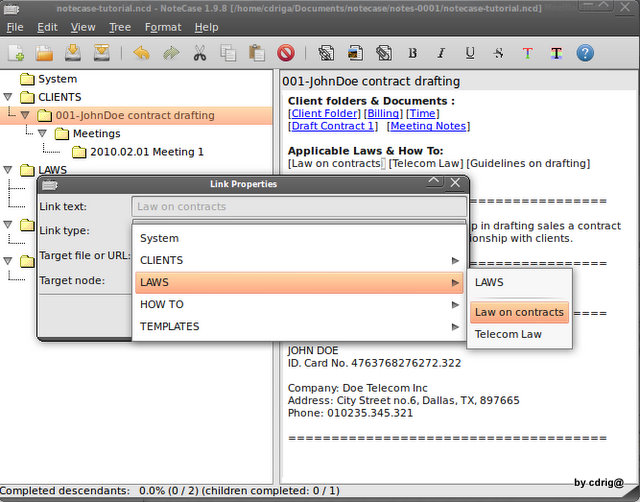640x502 pixels.
Task: Click the Copy toolbar icon
Action: (228, 53)
